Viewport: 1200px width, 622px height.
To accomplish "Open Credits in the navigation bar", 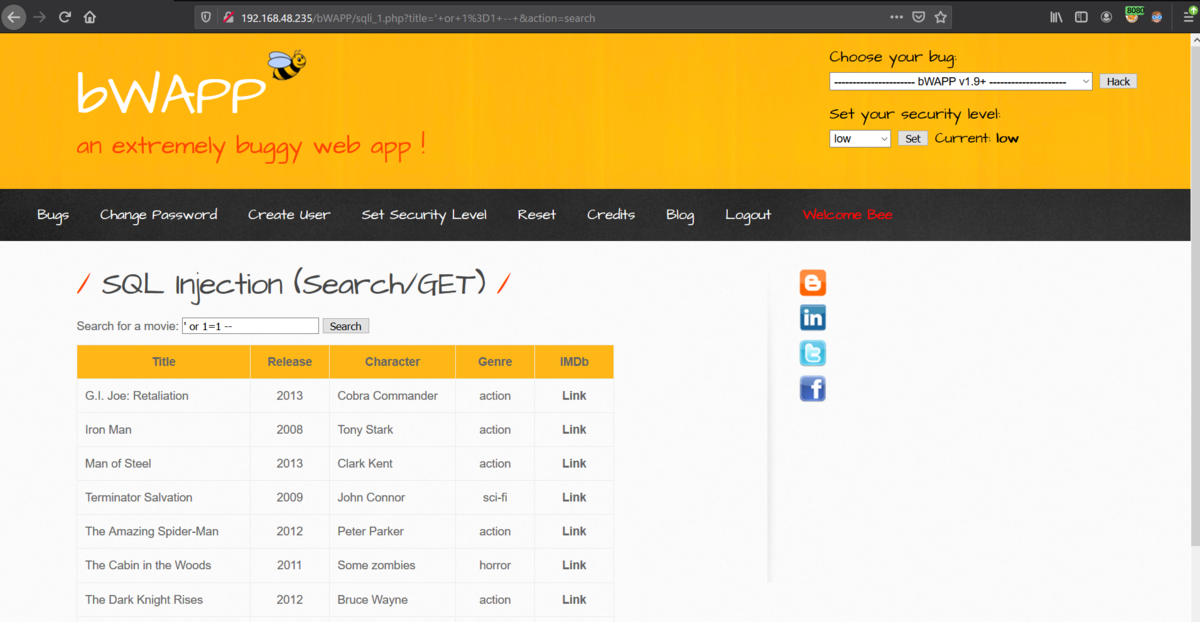I will click(611, 215).
